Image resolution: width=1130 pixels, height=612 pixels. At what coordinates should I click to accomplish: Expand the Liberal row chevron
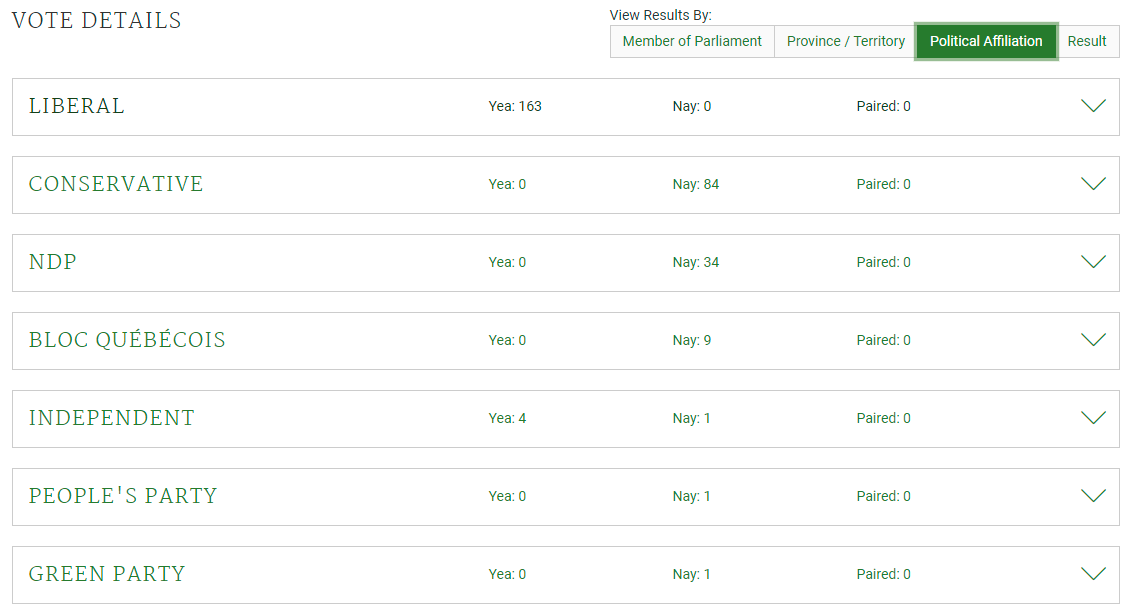tap(1093, 106)
